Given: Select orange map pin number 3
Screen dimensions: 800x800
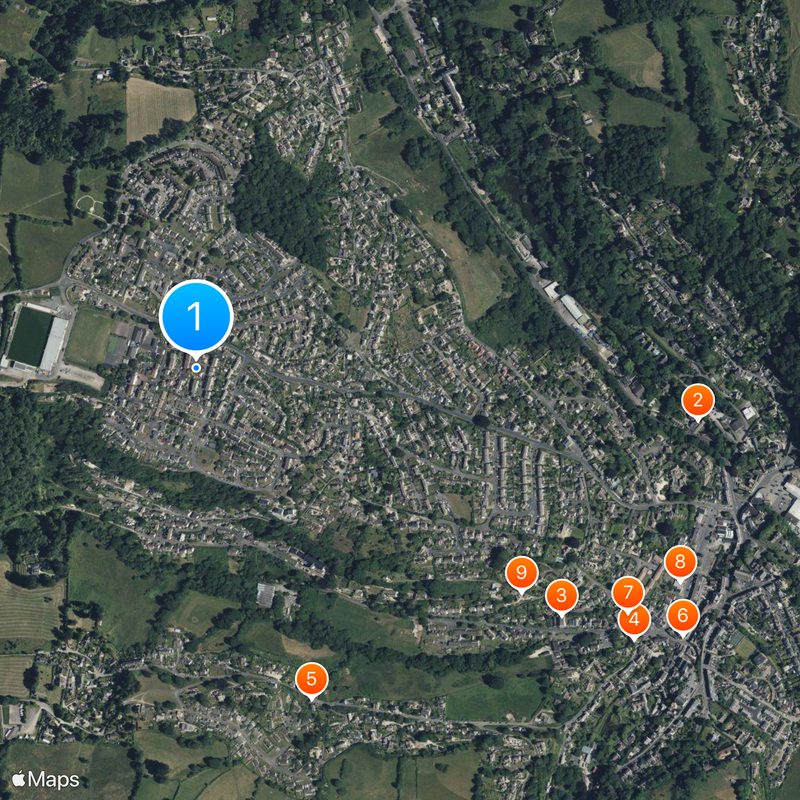Looking at the screenshot, I should pos(561,596).
